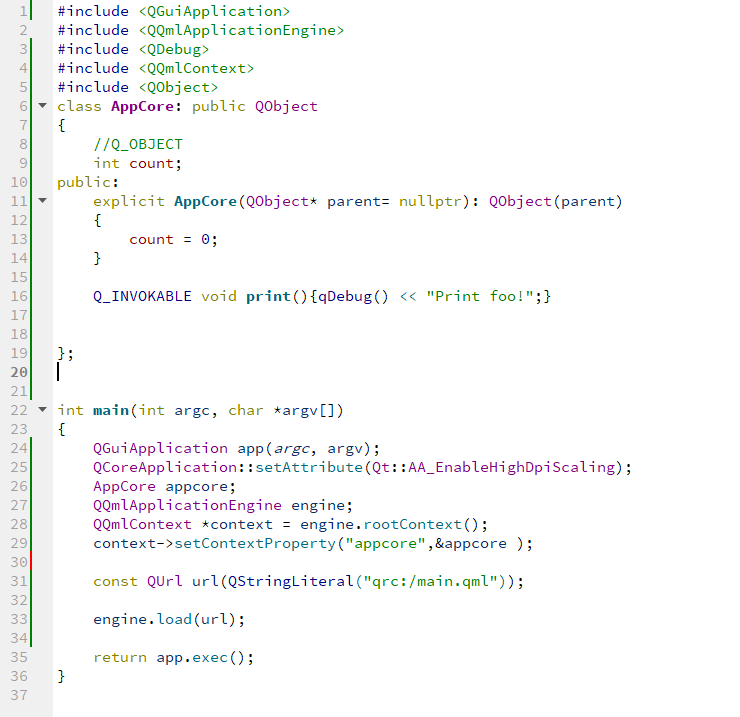This screenshot has width=740, height=717.
Task: Click the 'AppCore appcore;' declaration
Action: [164, 487]
